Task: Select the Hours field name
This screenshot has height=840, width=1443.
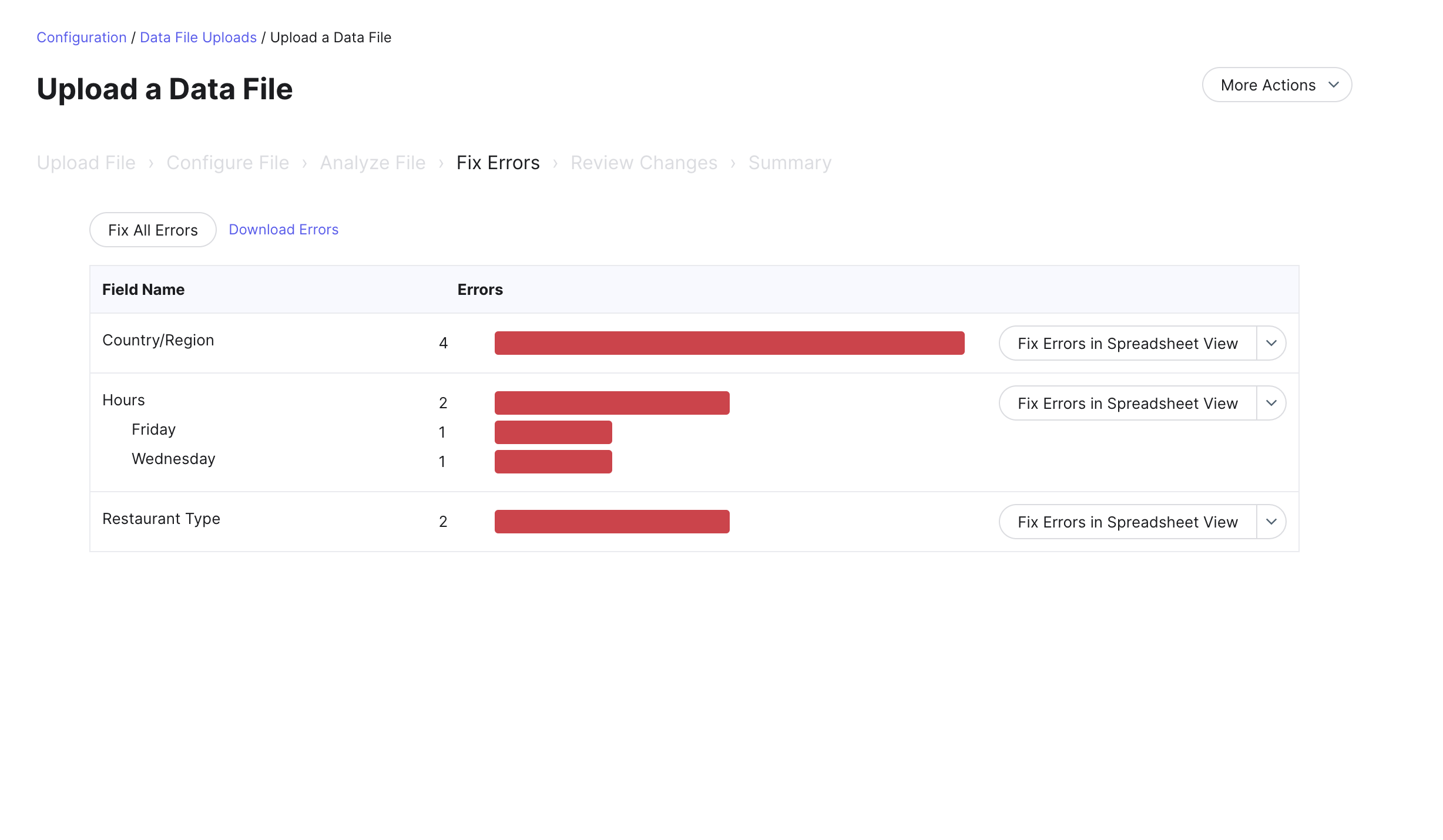Action: pyautogui.click(x=123, y=400)
